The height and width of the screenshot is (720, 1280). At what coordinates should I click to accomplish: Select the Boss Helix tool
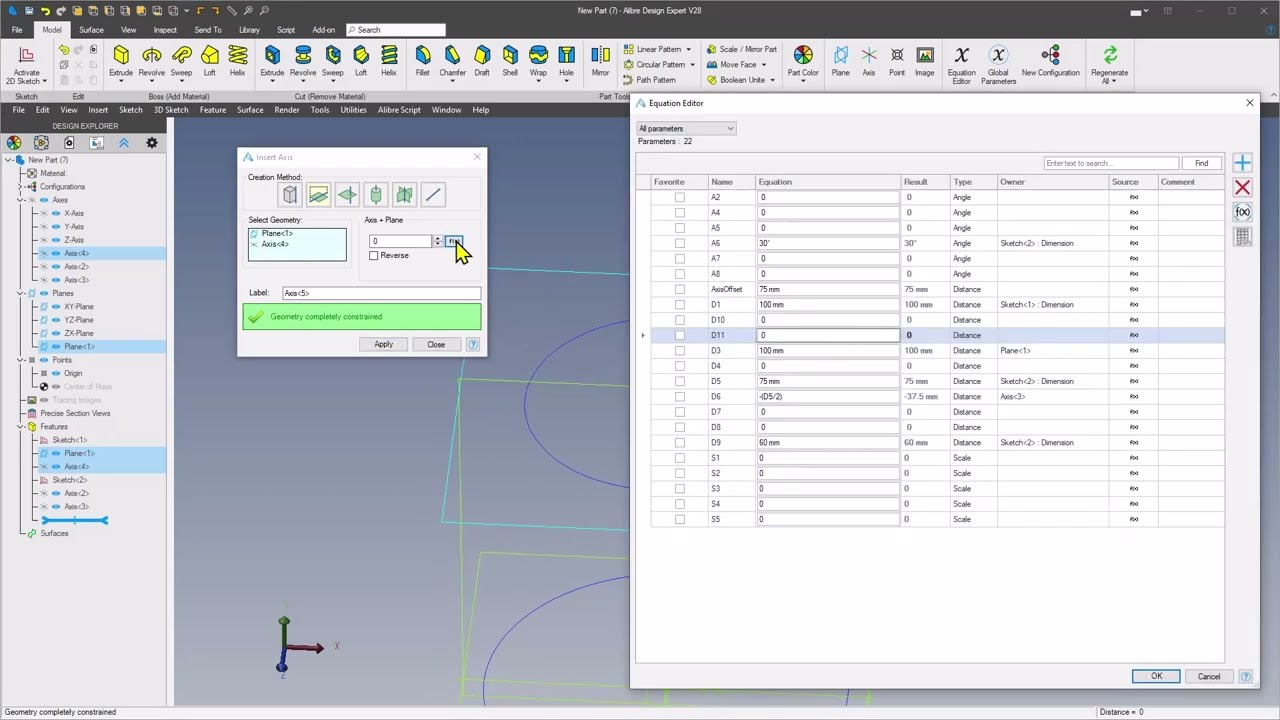[237, 60]
